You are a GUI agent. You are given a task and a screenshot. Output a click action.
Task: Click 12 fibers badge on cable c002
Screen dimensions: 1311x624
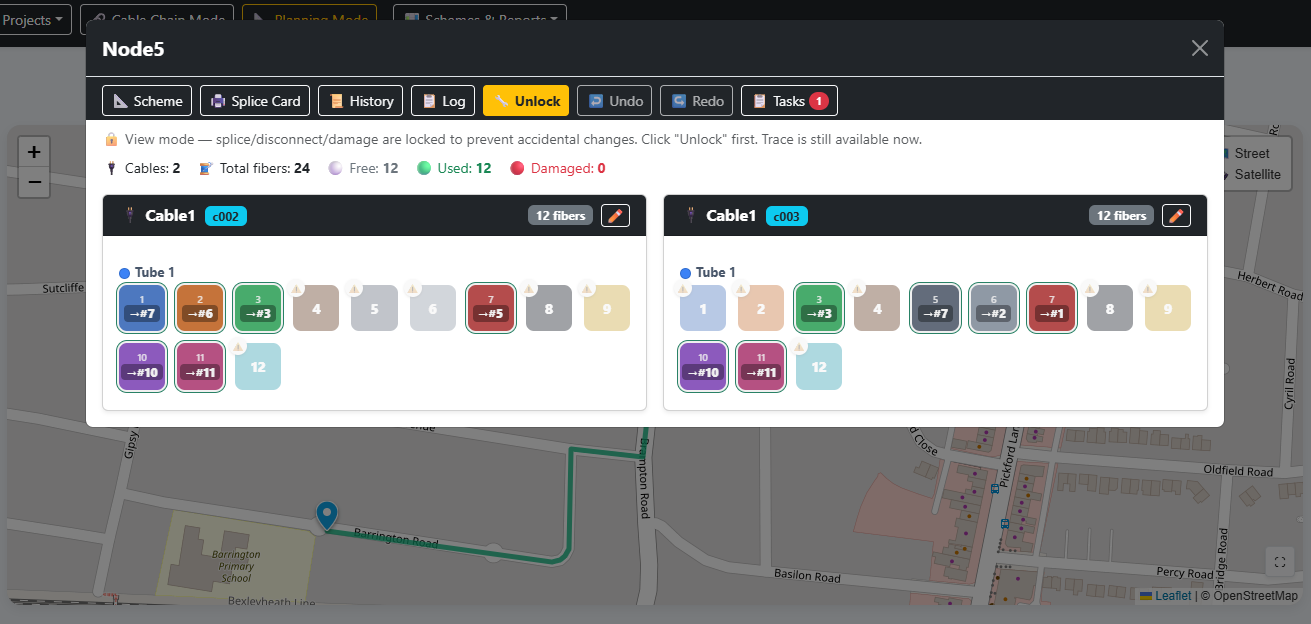click(560, 216)
